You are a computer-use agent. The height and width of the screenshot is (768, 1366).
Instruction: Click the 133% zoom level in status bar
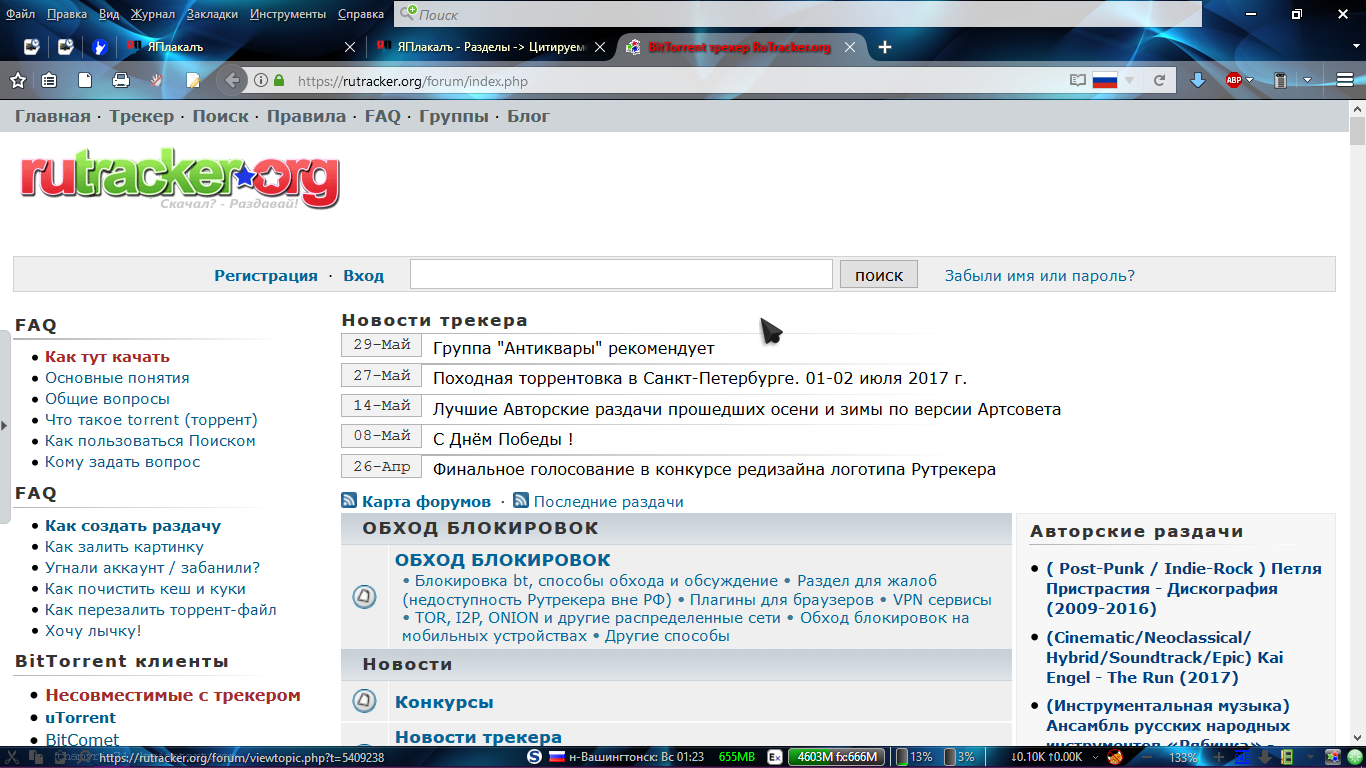[1183, 757]
